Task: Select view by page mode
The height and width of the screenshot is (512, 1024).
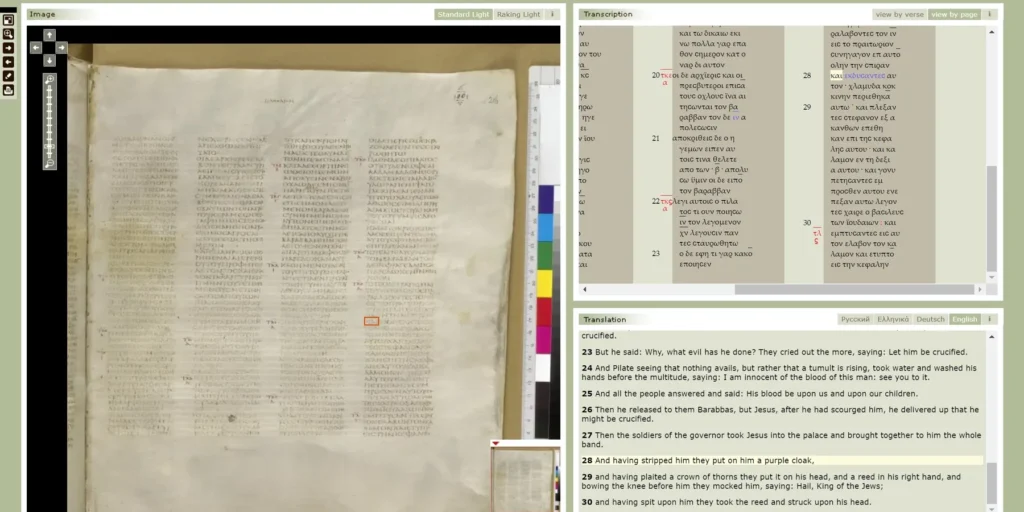Action: point(954,14)
